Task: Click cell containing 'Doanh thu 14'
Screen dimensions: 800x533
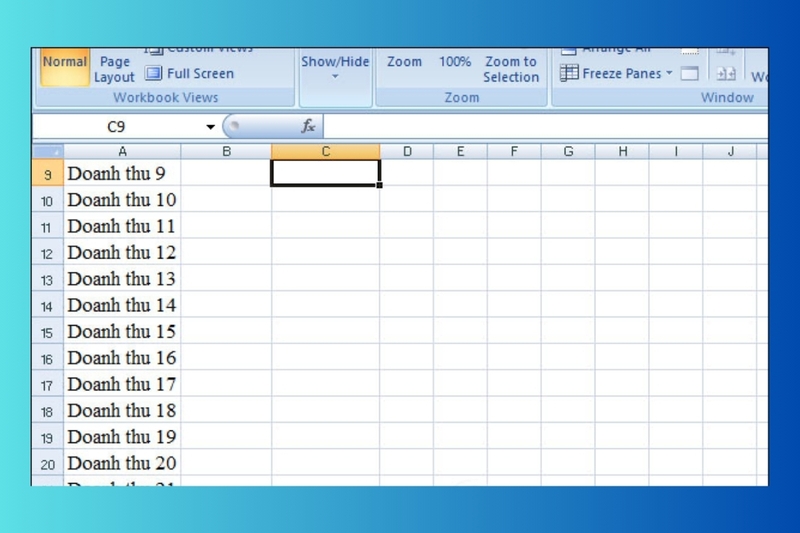Action: click(x=122, y=306)
